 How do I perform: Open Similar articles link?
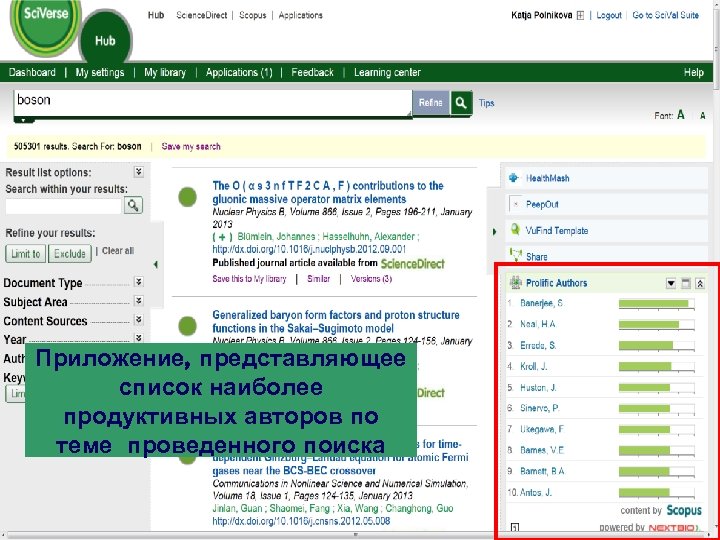point(318,279)
